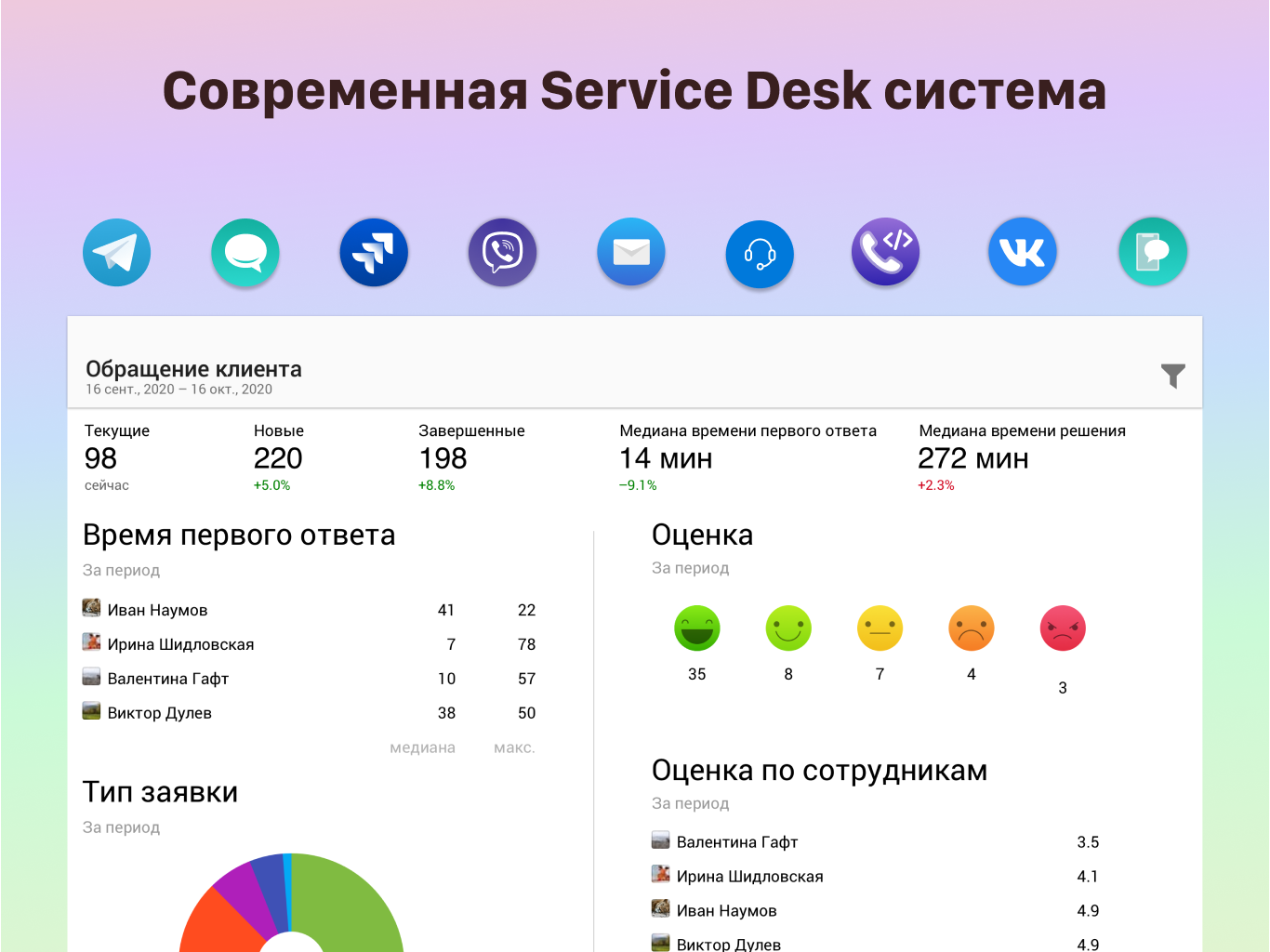Viewport: 1270px width, 952px height.
Task: Open the mobile chat app icon
Action: click(1153, 252)
